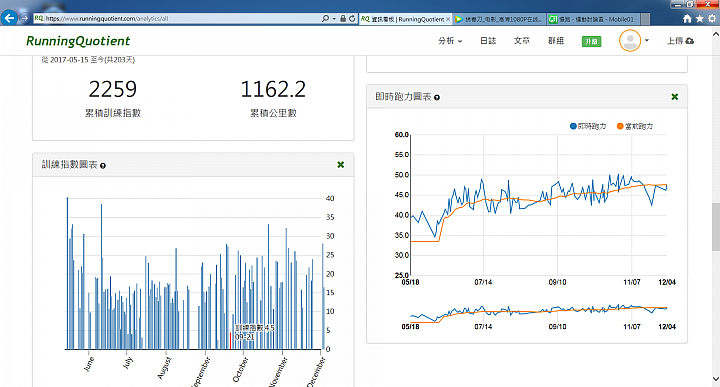Screen dimensions: 720x387
Task: Click the RunningQuotient logo link
Action: [78, 41]
